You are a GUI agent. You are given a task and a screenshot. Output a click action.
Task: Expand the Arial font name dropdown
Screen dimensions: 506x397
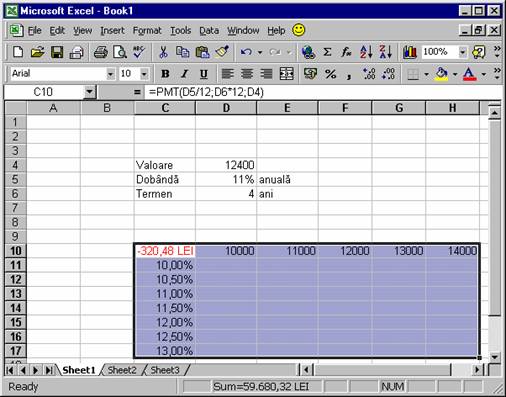click(110, 74)
